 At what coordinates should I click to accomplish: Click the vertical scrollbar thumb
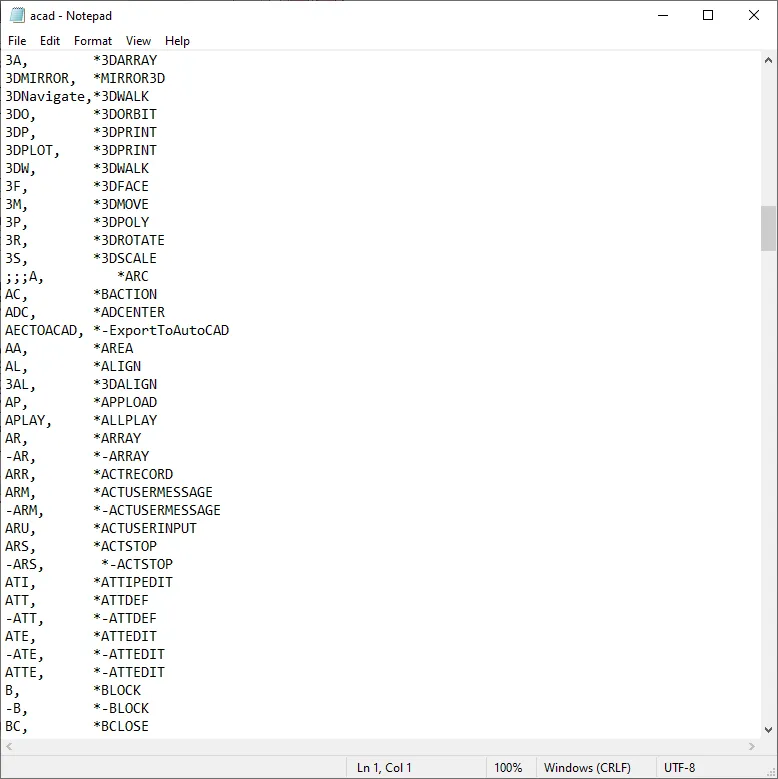(768, 228)
